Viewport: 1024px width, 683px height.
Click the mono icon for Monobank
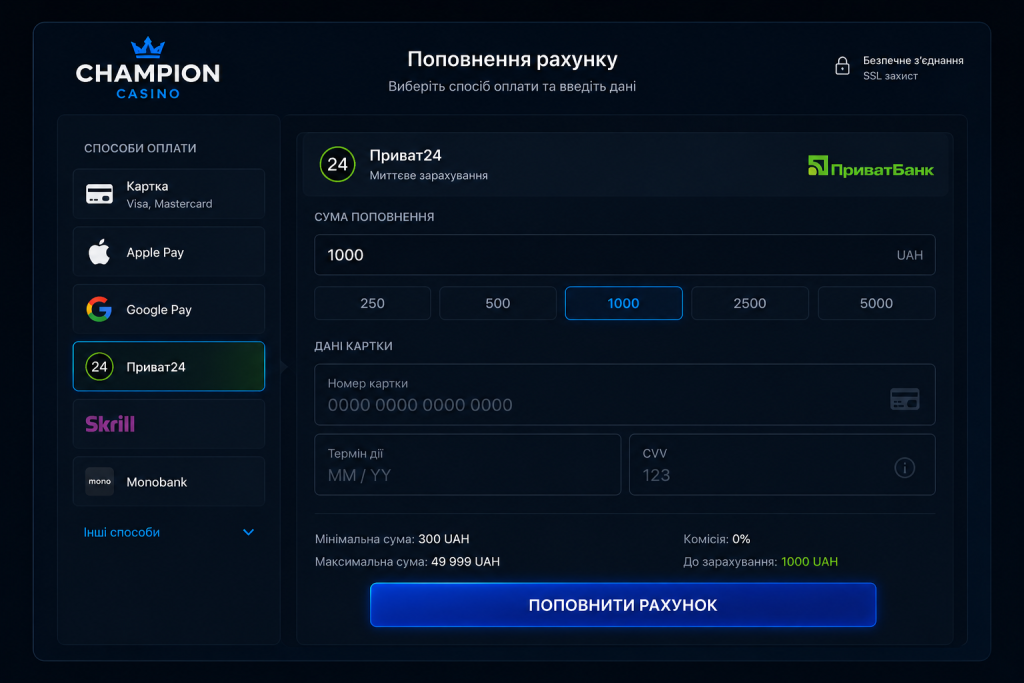(x=99, y=481)
